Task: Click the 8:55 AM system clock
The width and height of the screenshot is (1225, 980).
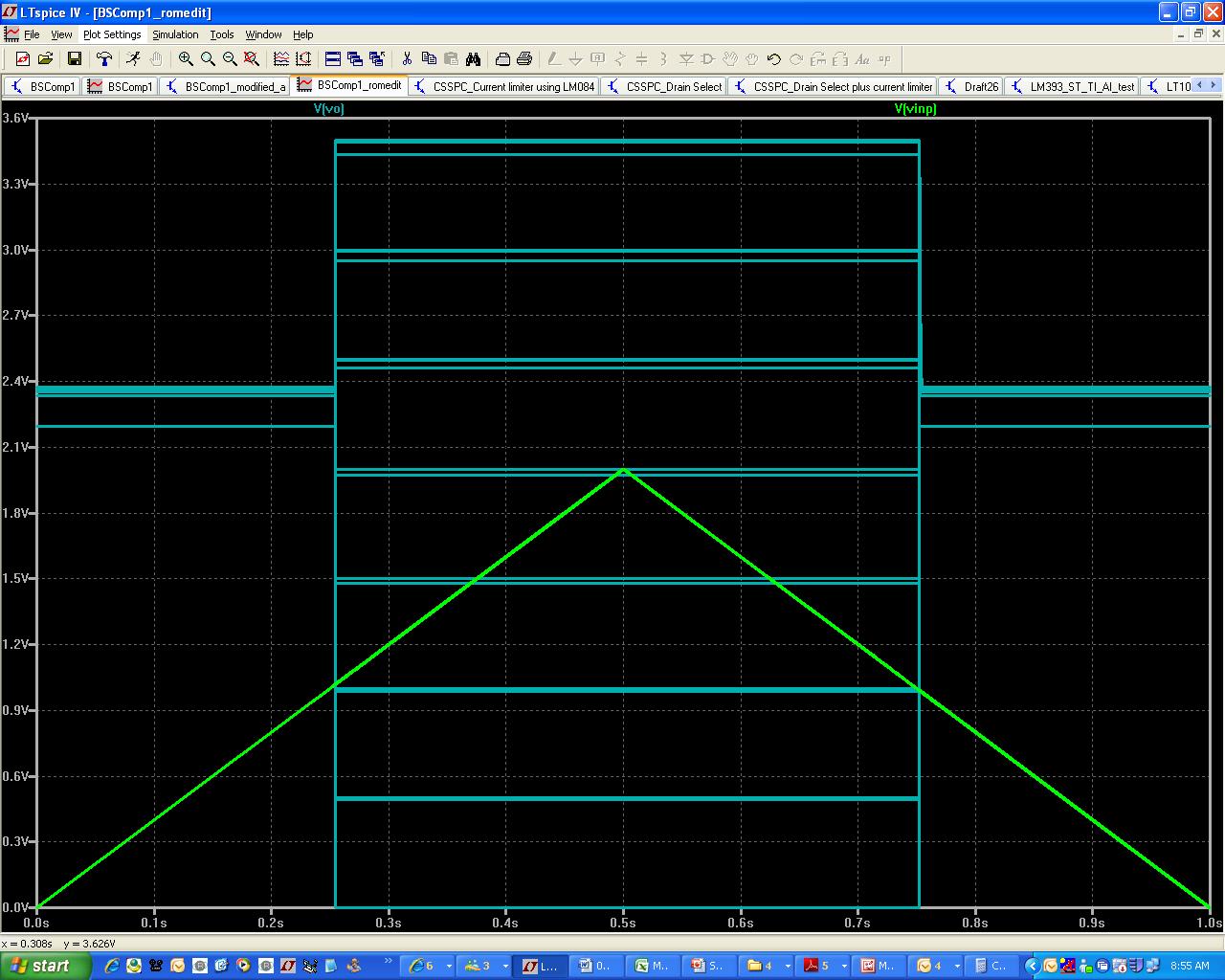Action: tap(1190, 967)
